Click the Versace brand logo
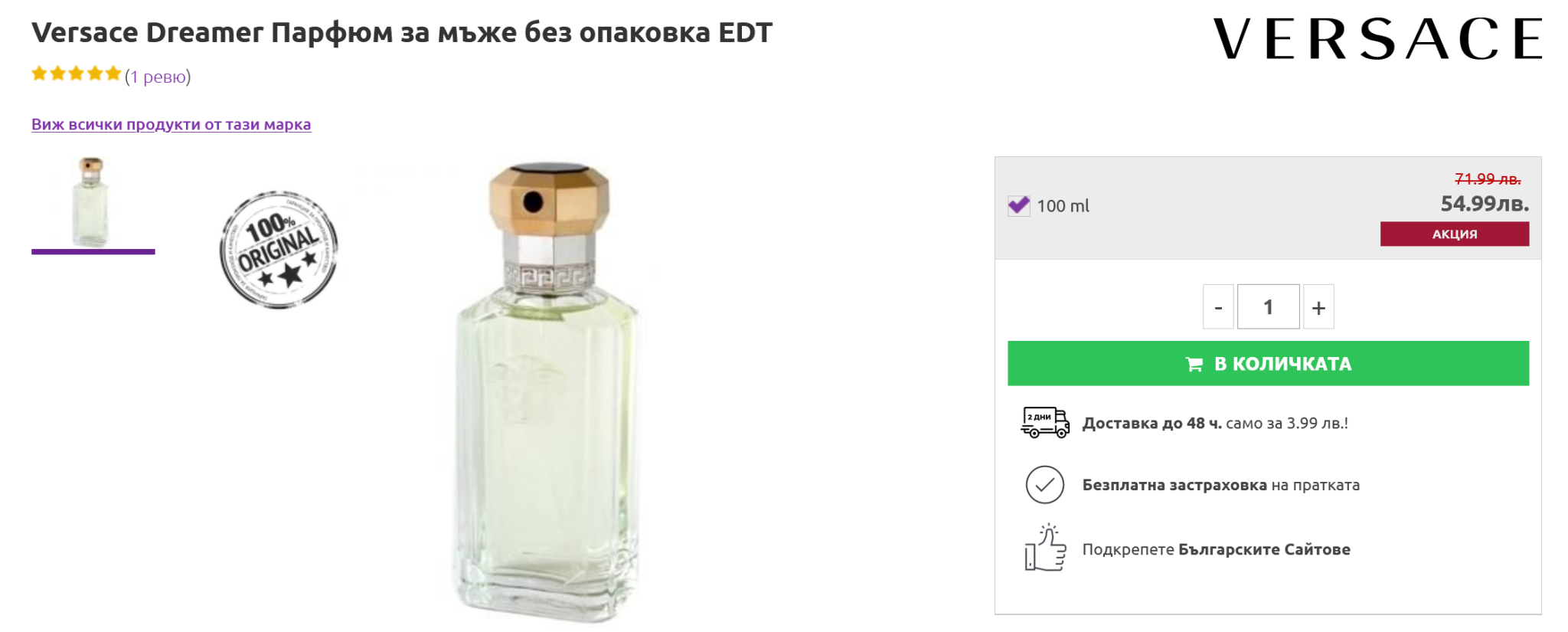 pyautogui.click(x=1377, y=38)
